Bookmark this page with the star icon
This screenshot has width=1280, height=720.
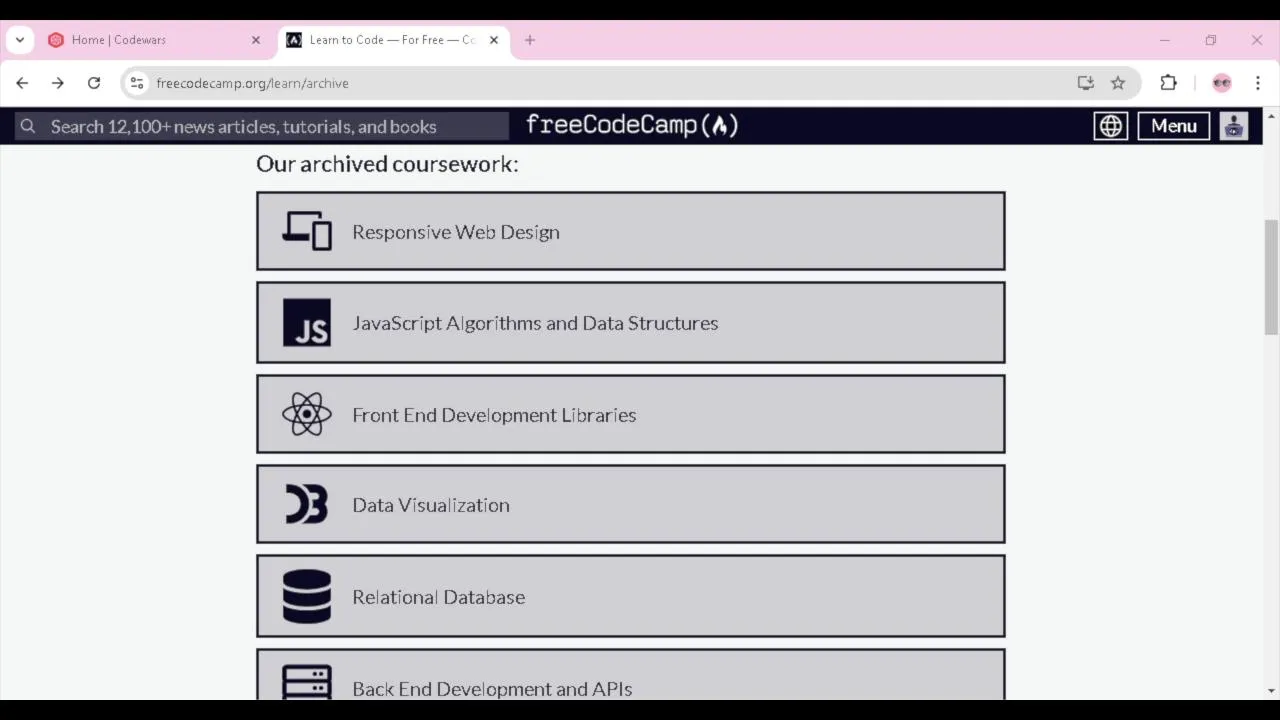1118,83
